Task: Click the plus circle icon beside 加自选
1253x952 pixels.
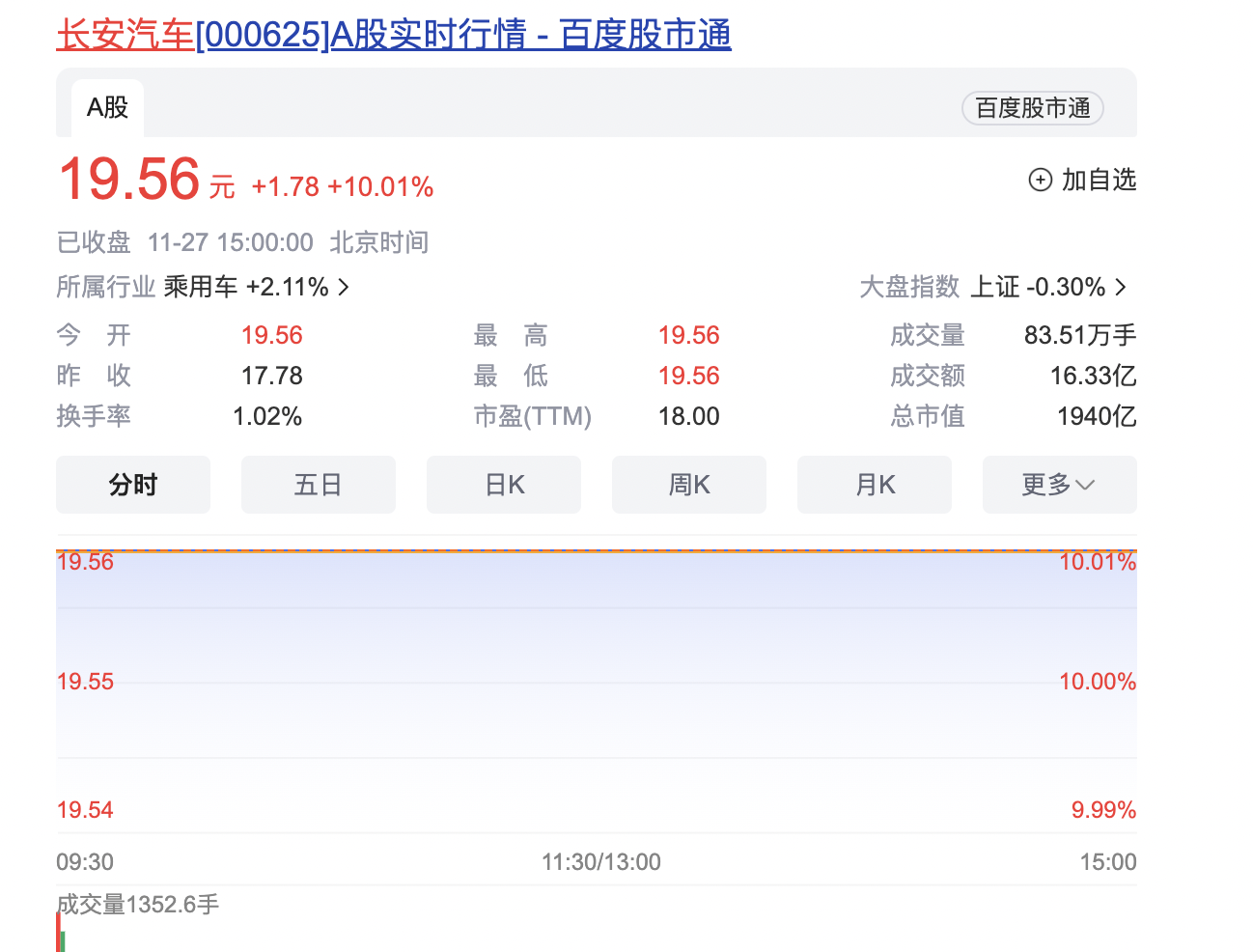Action: tap(1041, 181)
